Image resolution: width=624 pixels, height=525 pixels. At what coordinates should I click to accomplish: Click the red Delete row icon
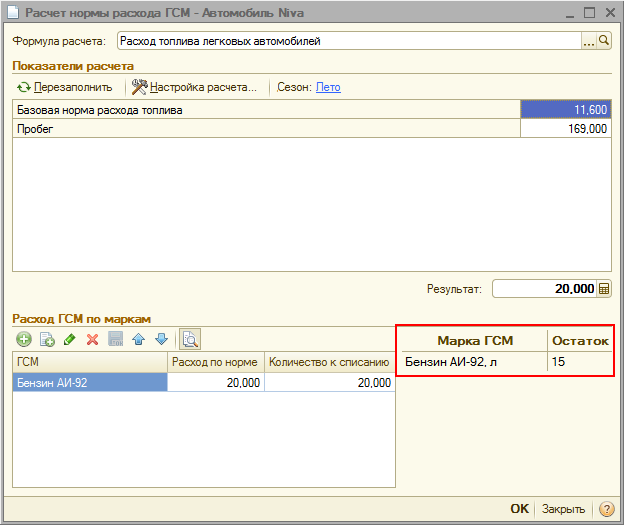(92, 340)
